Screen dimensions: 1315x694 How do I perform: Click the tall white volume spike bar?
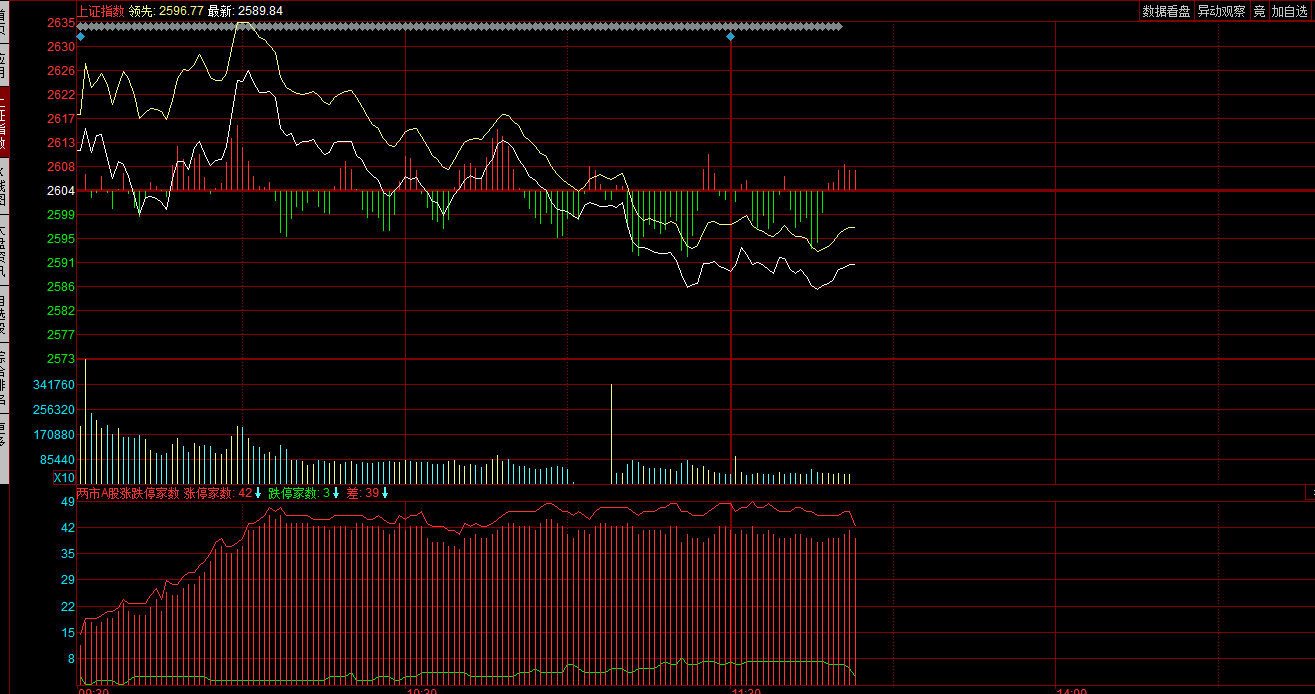pyautogui.click(x=611, y=433)
